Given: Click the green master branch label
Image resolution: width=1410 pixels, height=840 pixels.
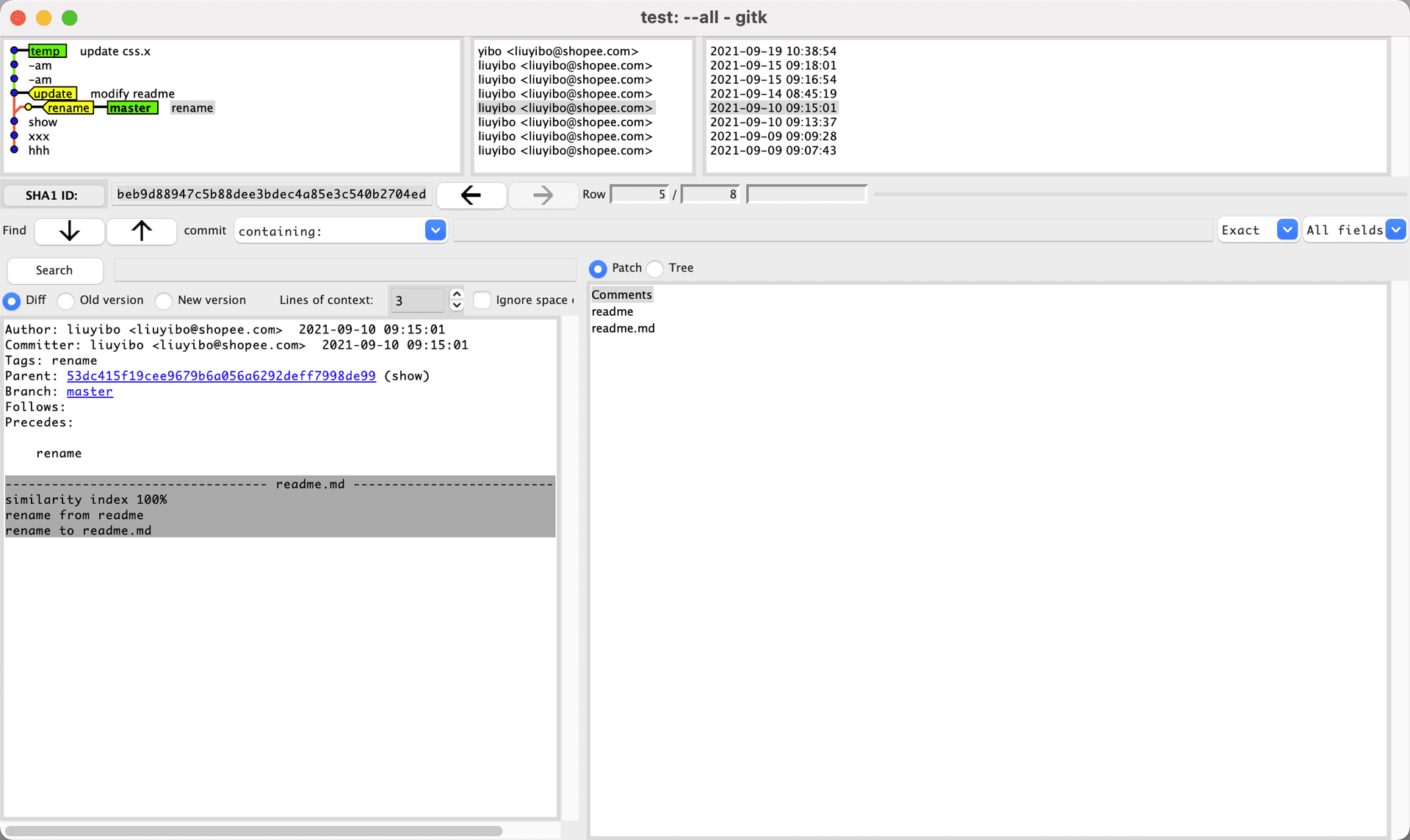Looking at the screenshot, I should [x=131, y=108].
